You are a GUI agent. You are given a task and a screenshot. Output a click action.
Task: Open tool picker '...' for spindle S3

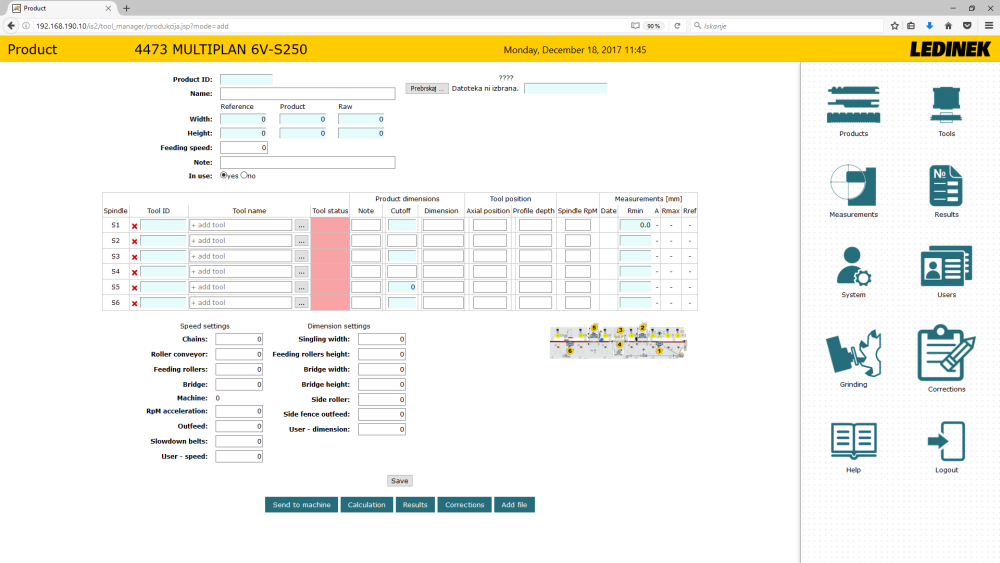tap(302, 256)
